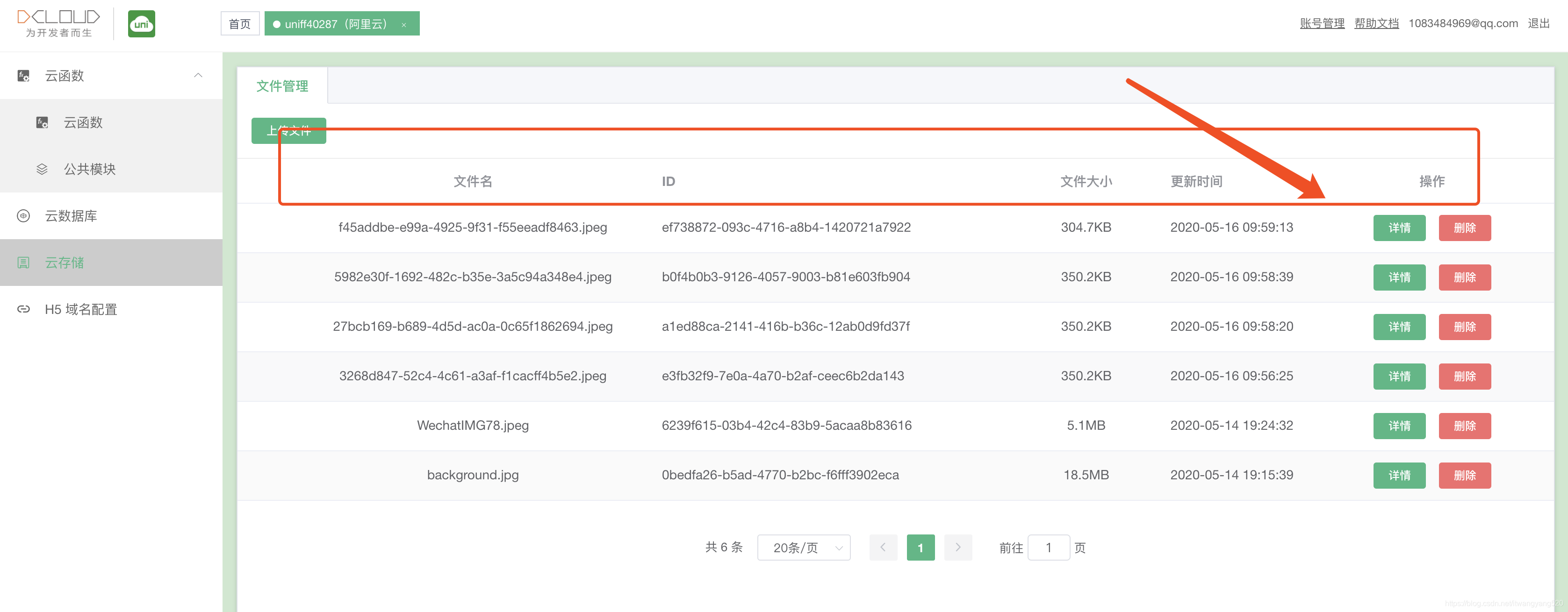Click the green uni app icon
This screenshot has width=1568, height=612.
141,24
